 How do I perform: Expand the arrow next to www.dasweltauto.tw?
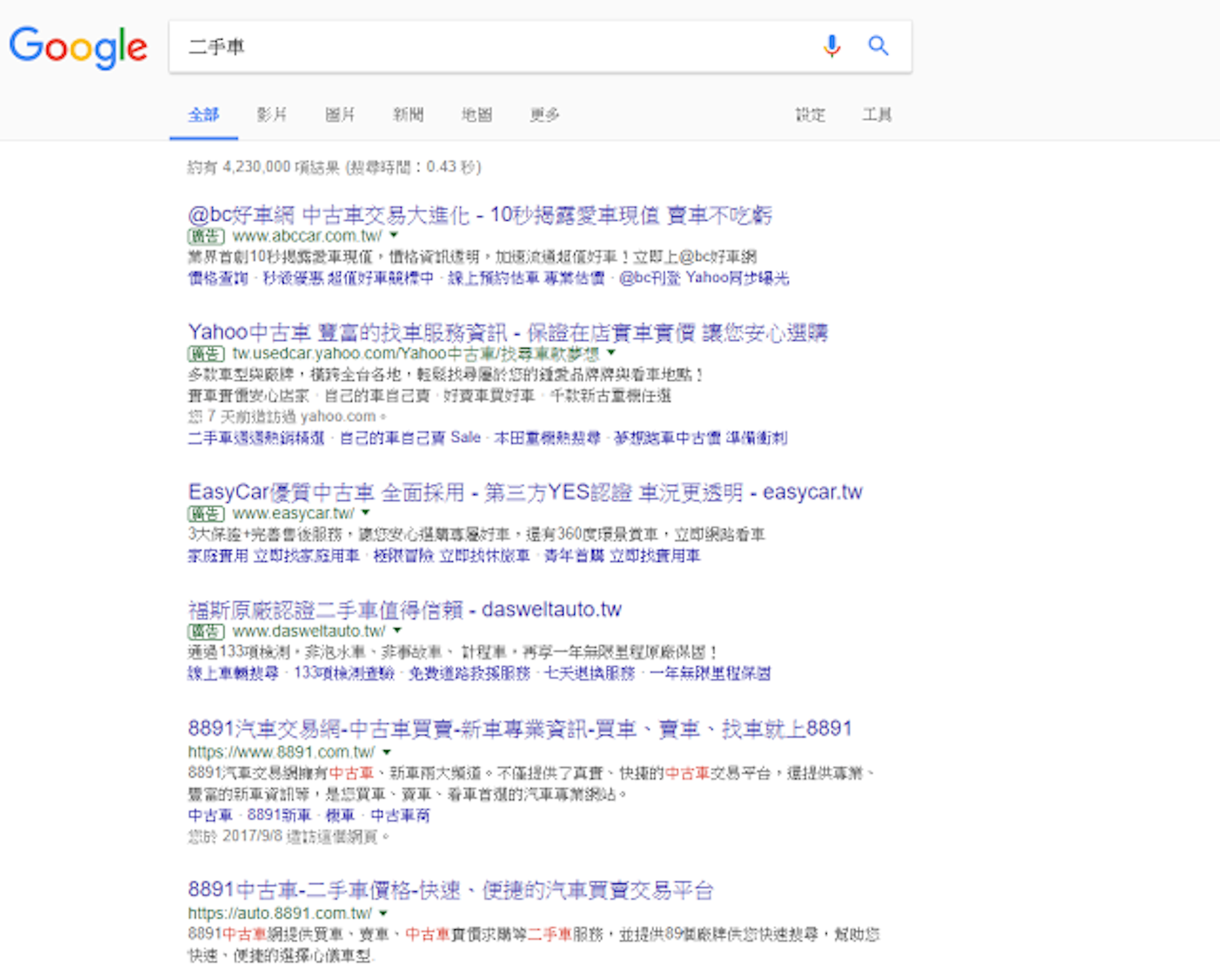point(397,630)
